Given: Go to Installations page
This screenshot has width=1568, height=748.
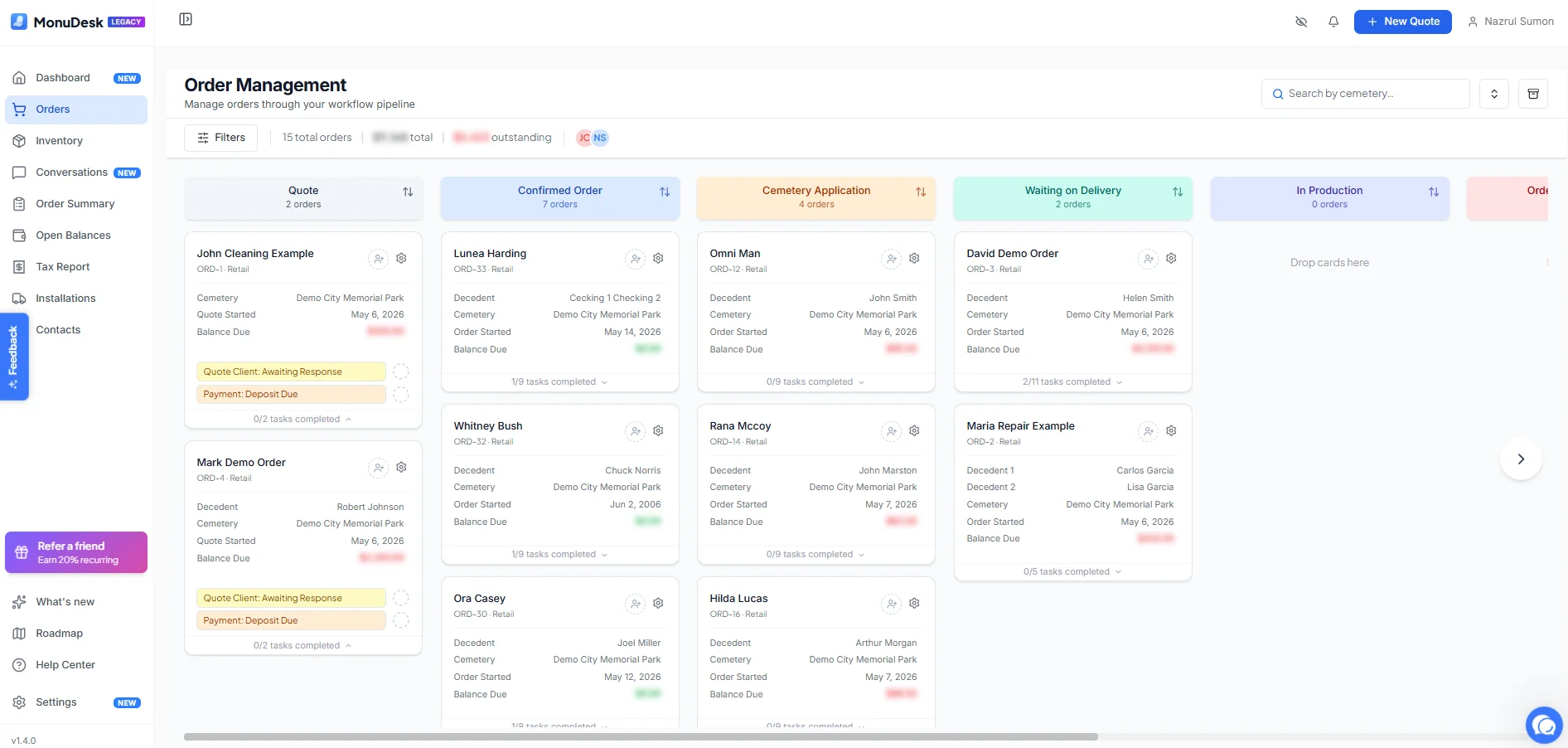Looking at the screenshot, I should coord(76,299).
